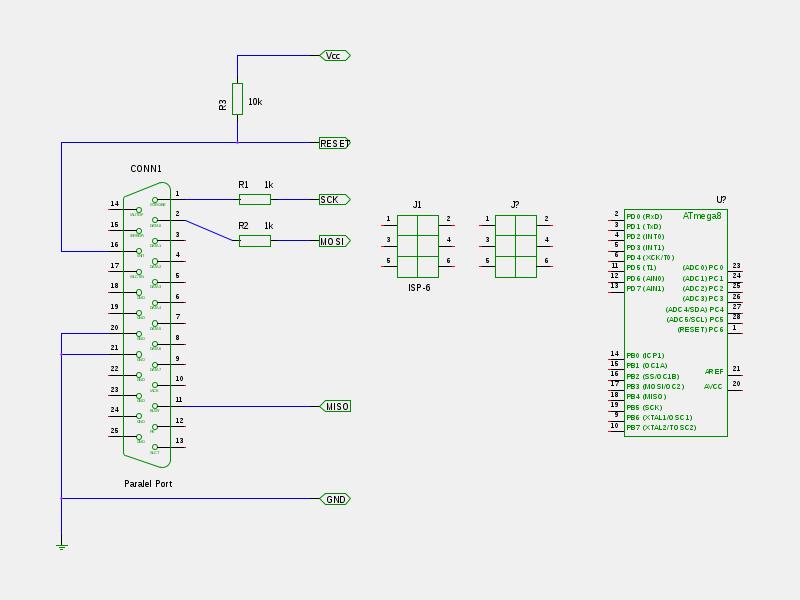Screen dimensions: 800x600
Task: Click the 1k value beside R1
Action: point(269,185)
